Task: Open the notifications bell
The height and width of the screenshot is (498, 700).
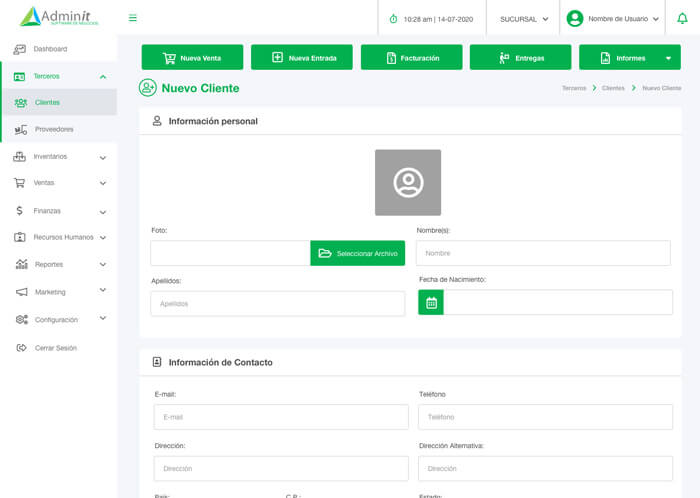Action: pos(682,18)
